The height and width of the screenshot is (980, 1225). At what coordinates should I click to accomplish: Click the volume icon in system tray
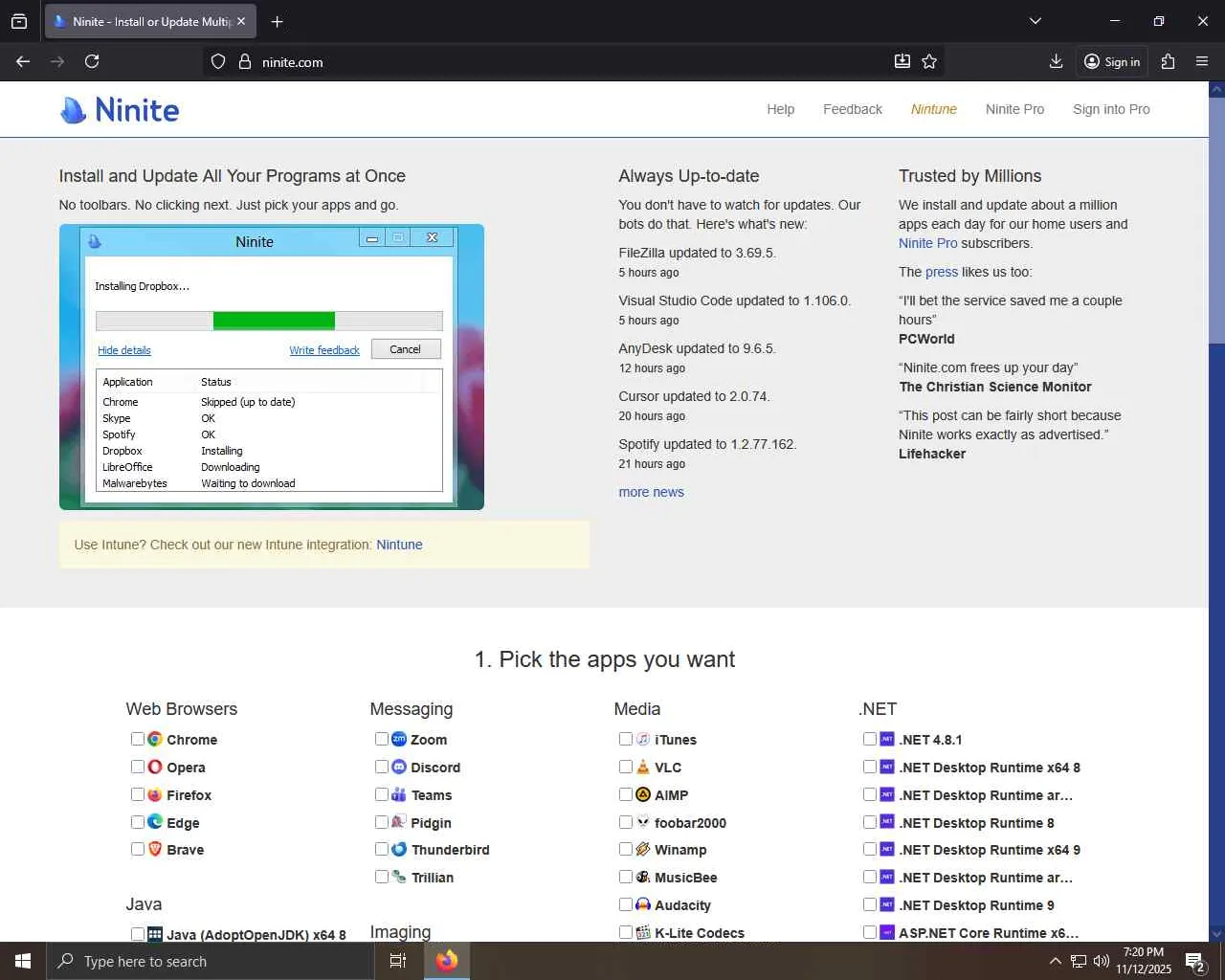1102,961
